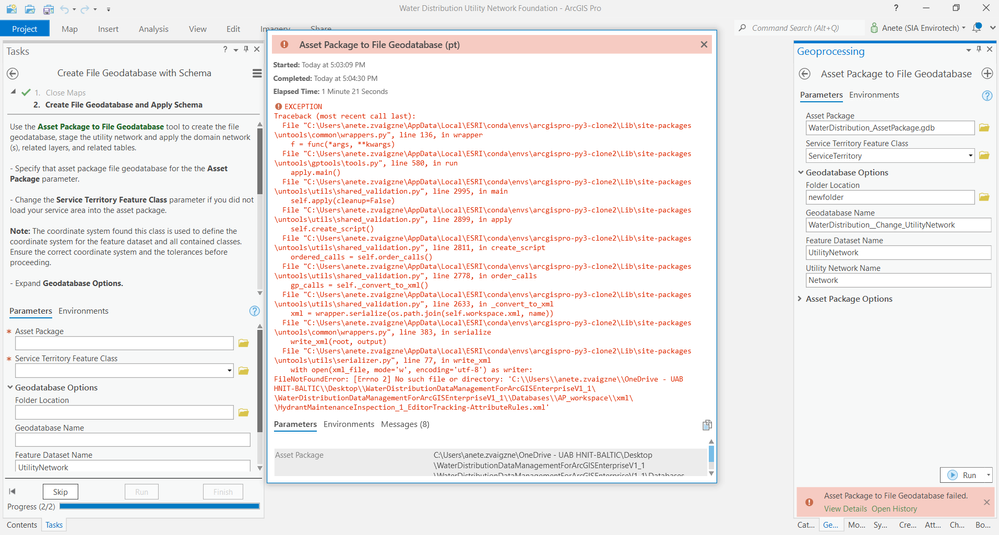Browse Service Territory Feature Class in Tasks pane
The height and width of the screenshot is (535, 999).
pos(243,371)
